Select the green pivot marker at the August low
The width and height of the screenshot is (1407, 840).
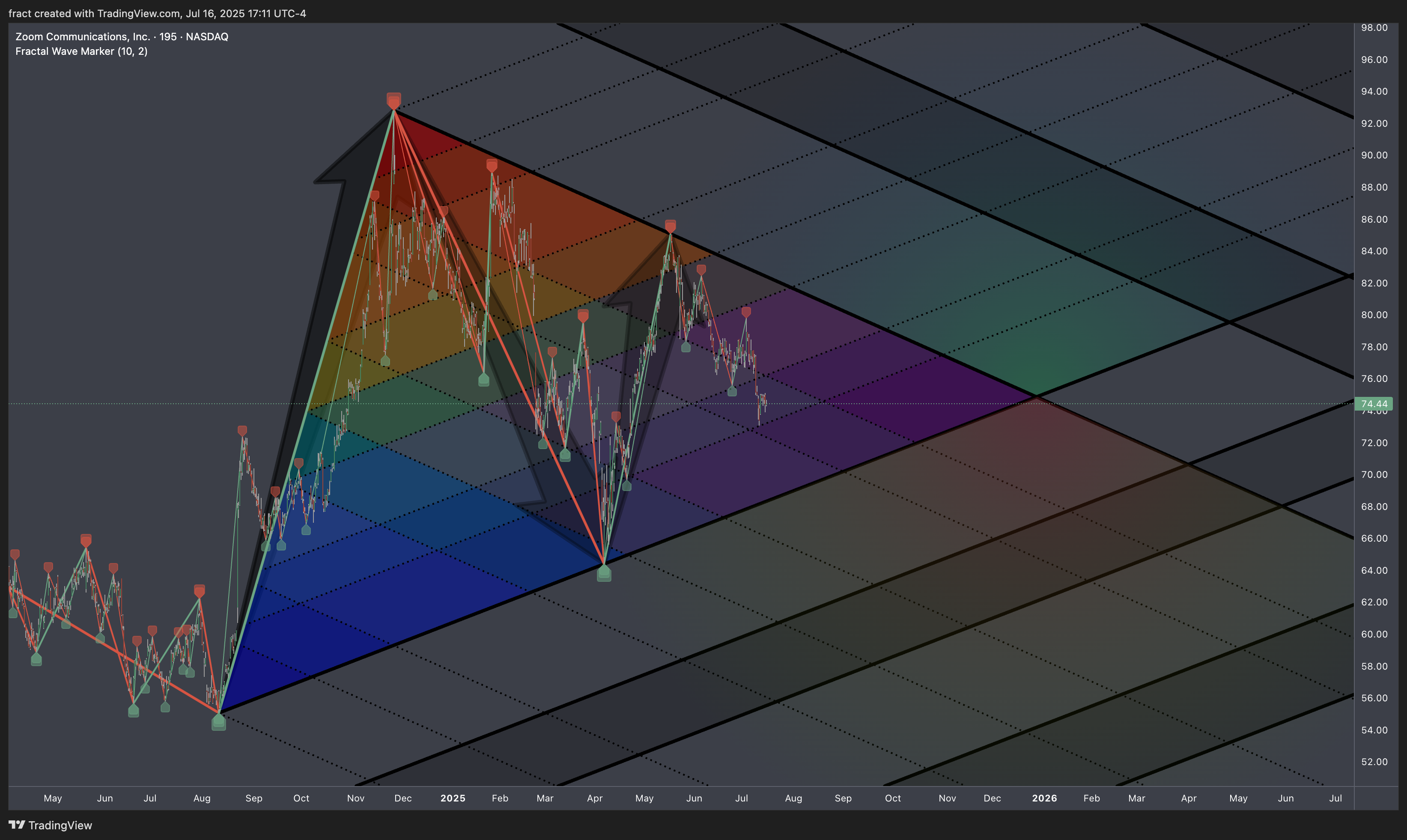click(x=218, y=722)
